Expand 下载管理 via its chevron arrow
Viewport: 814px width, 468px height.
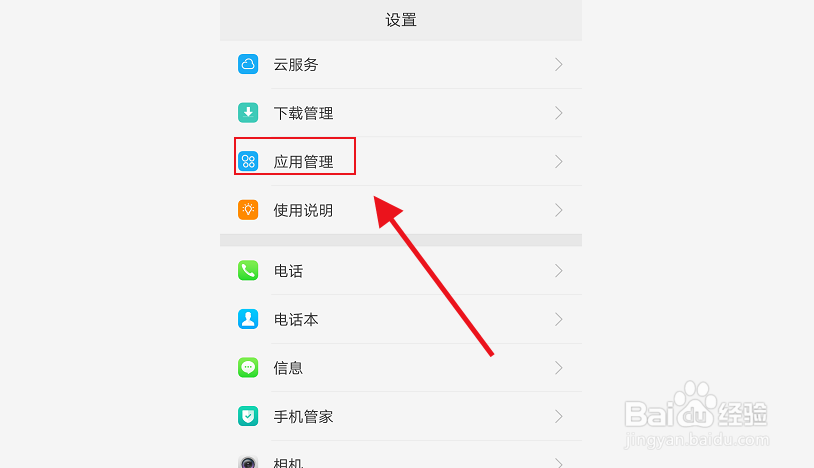tap(559, 113)
